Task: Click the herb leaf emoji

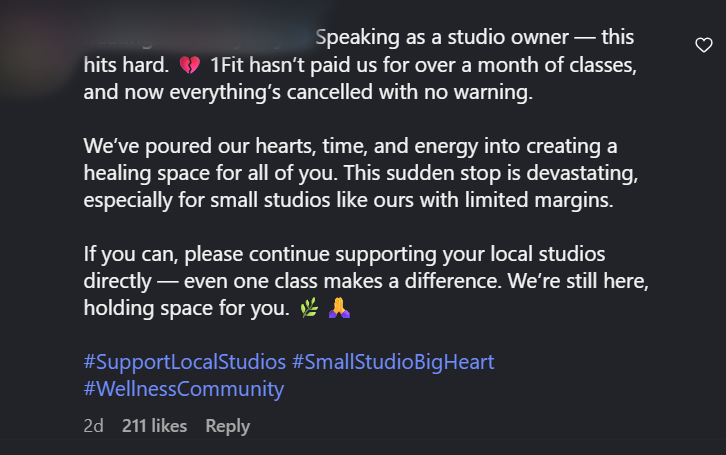Action: 309,309
